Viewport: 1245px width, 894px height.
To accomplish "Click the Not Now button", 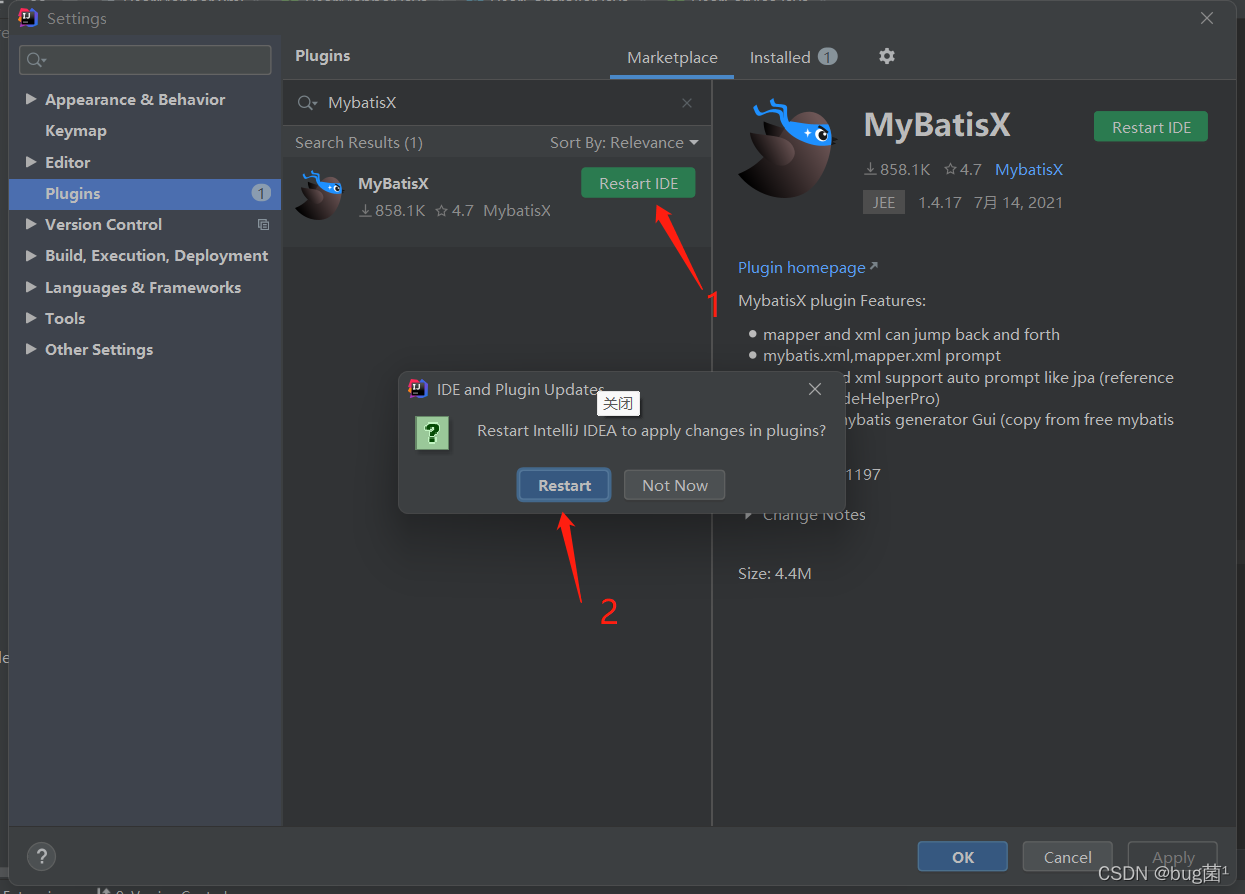I will [x=675, y=485].
